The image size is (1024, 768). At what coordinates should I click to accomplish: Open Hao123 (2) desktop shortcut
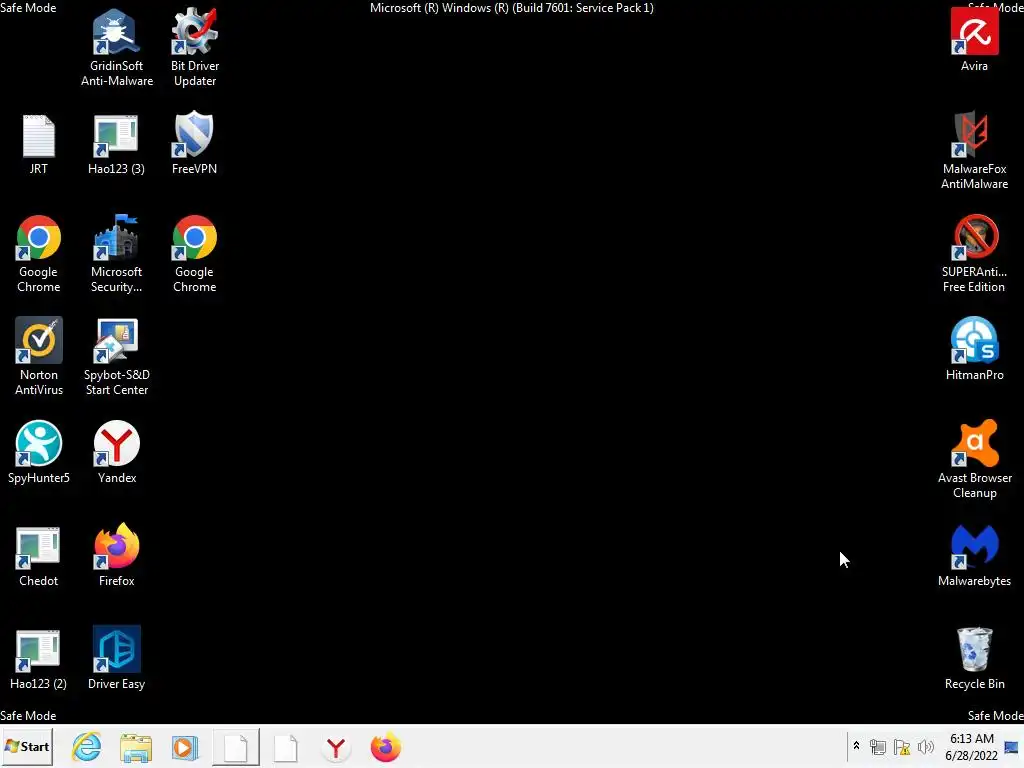pyautogui.click(x=39, y=660)
